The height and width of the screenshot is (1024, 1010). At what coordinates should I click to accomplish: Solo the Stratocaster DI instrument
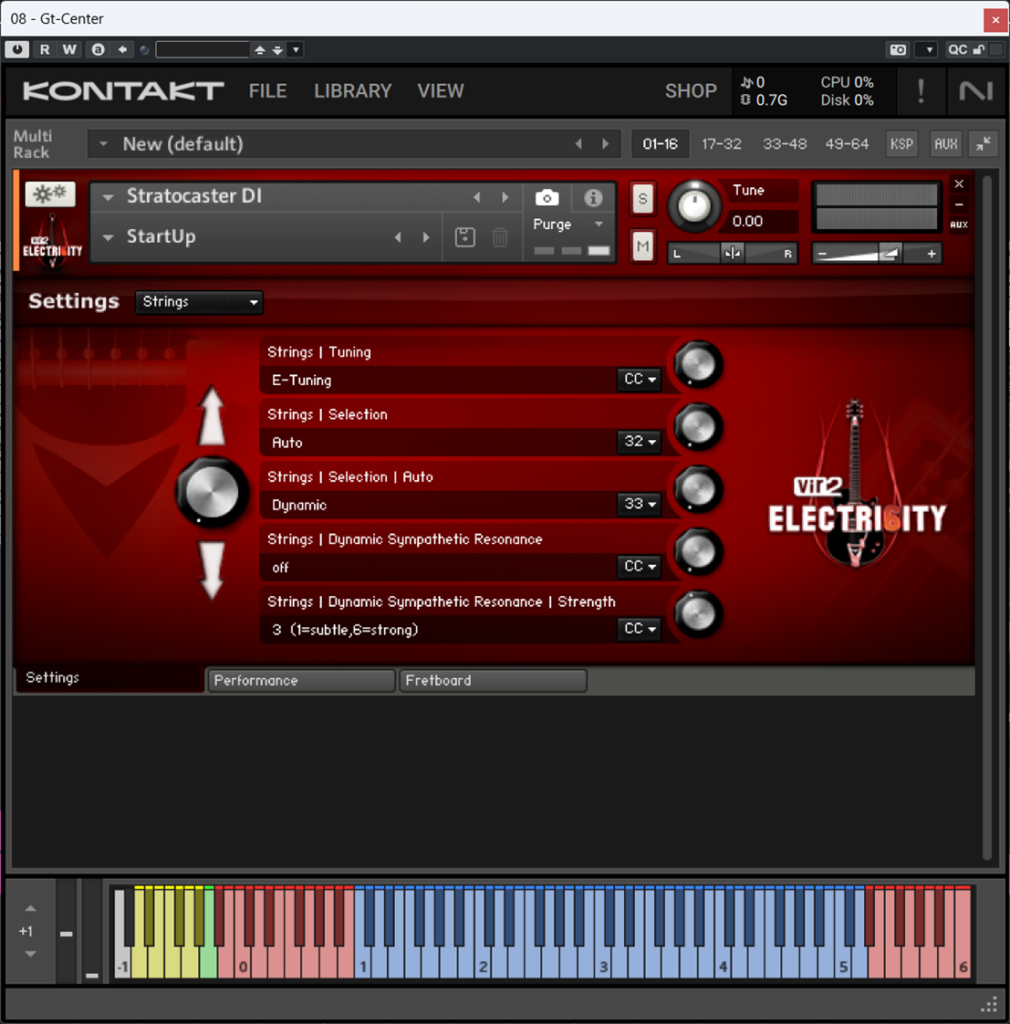click(642, 199)
